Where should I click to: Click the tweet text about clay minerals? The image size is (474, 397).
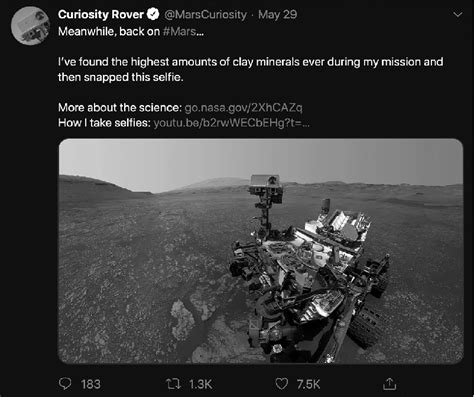[x=251, y=69]
